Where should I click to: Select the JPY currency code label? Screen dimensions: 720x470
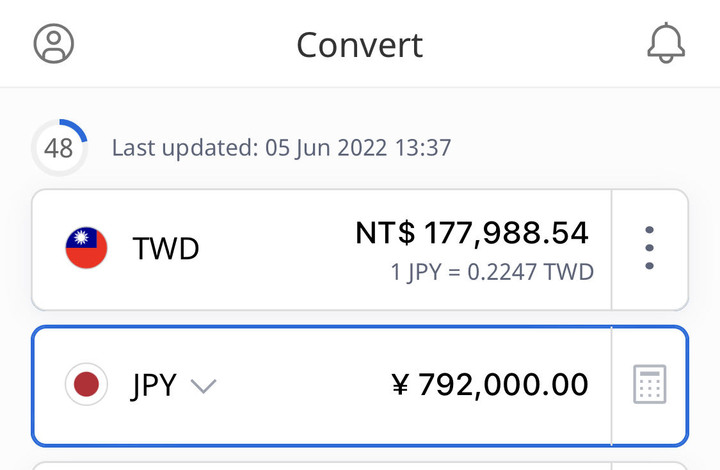[x=154, y=385]
